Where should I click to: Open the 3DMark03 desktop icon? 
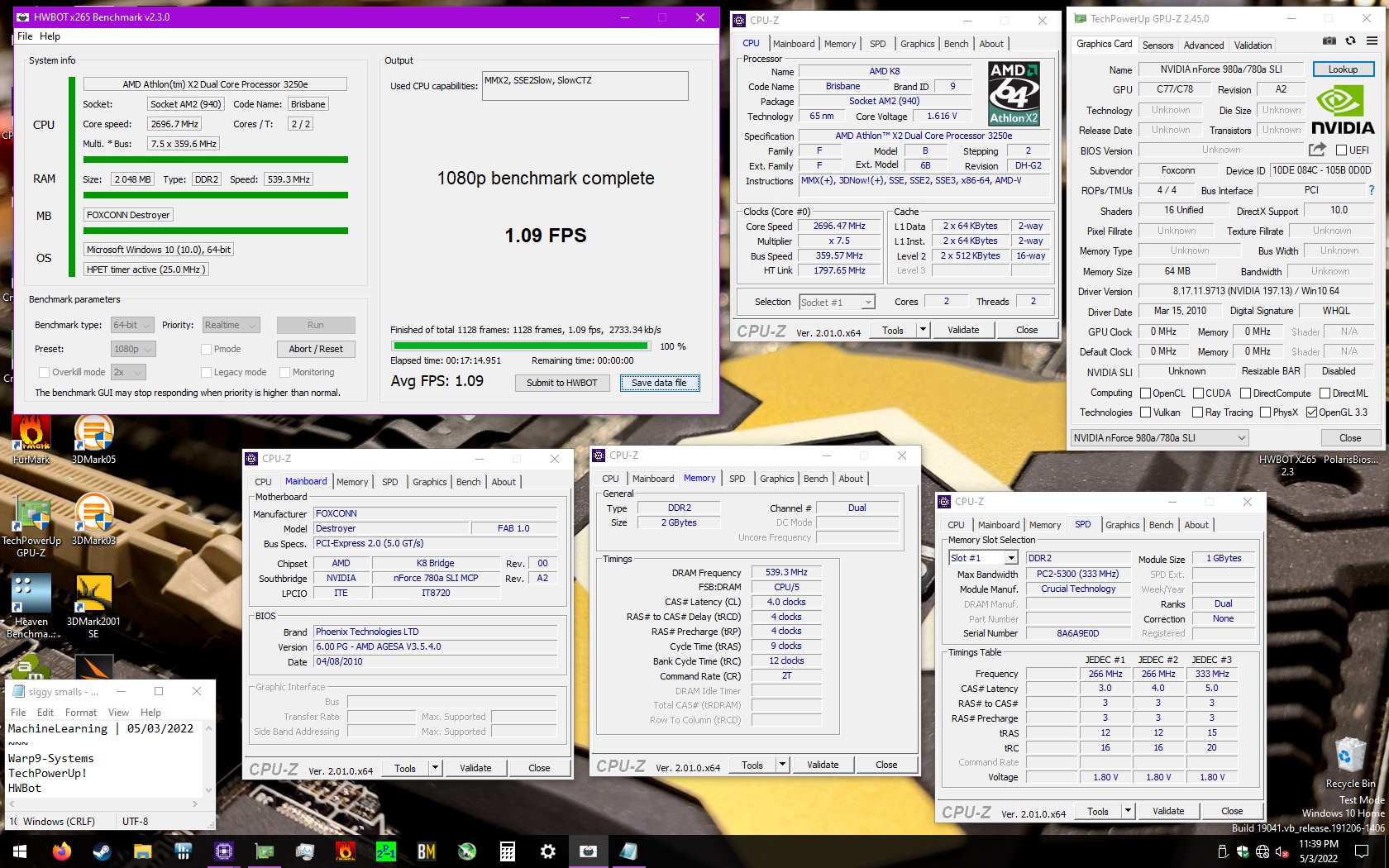click(x=93, y=521)
